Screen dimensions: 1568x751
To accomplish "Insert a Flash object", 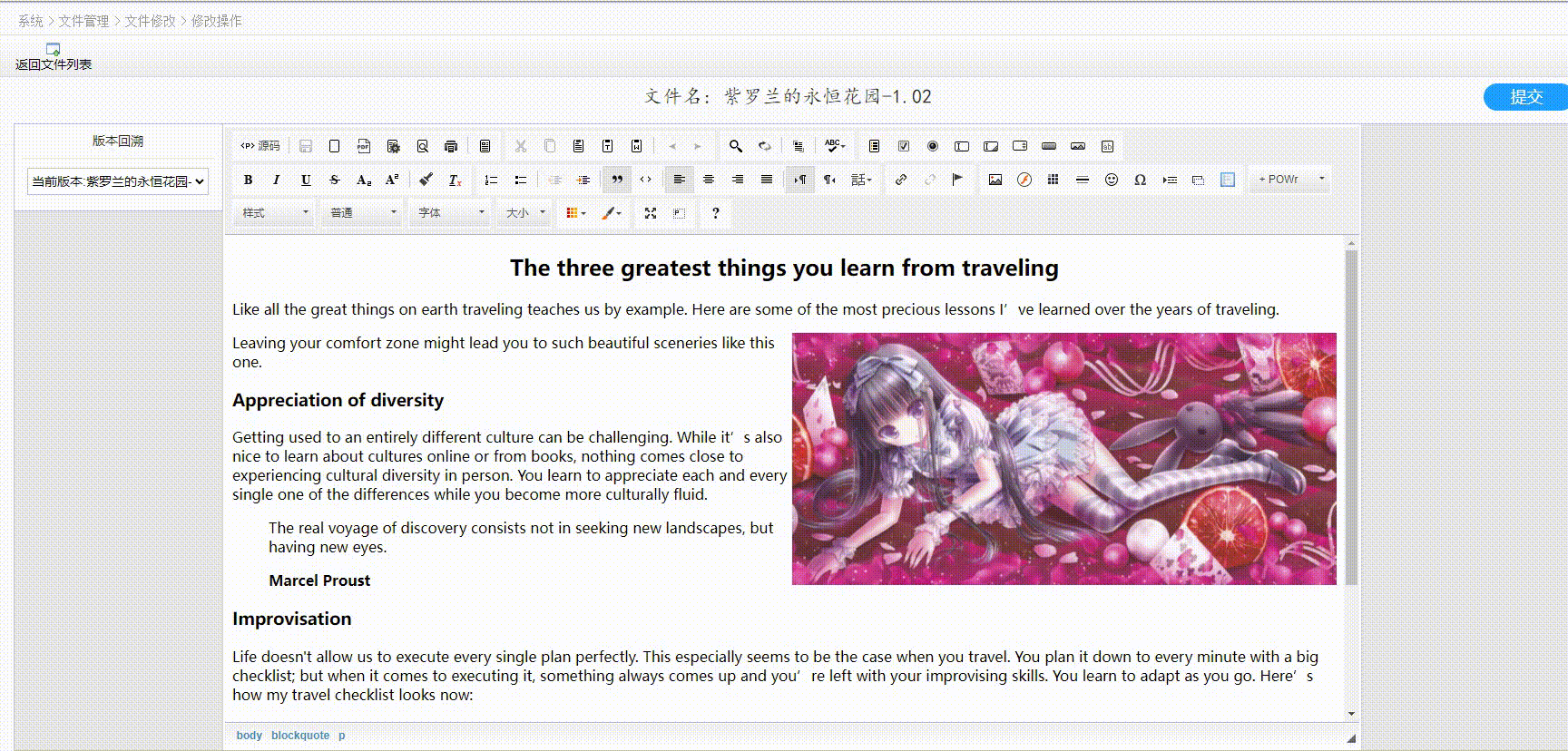I will tap(1024, 180).
